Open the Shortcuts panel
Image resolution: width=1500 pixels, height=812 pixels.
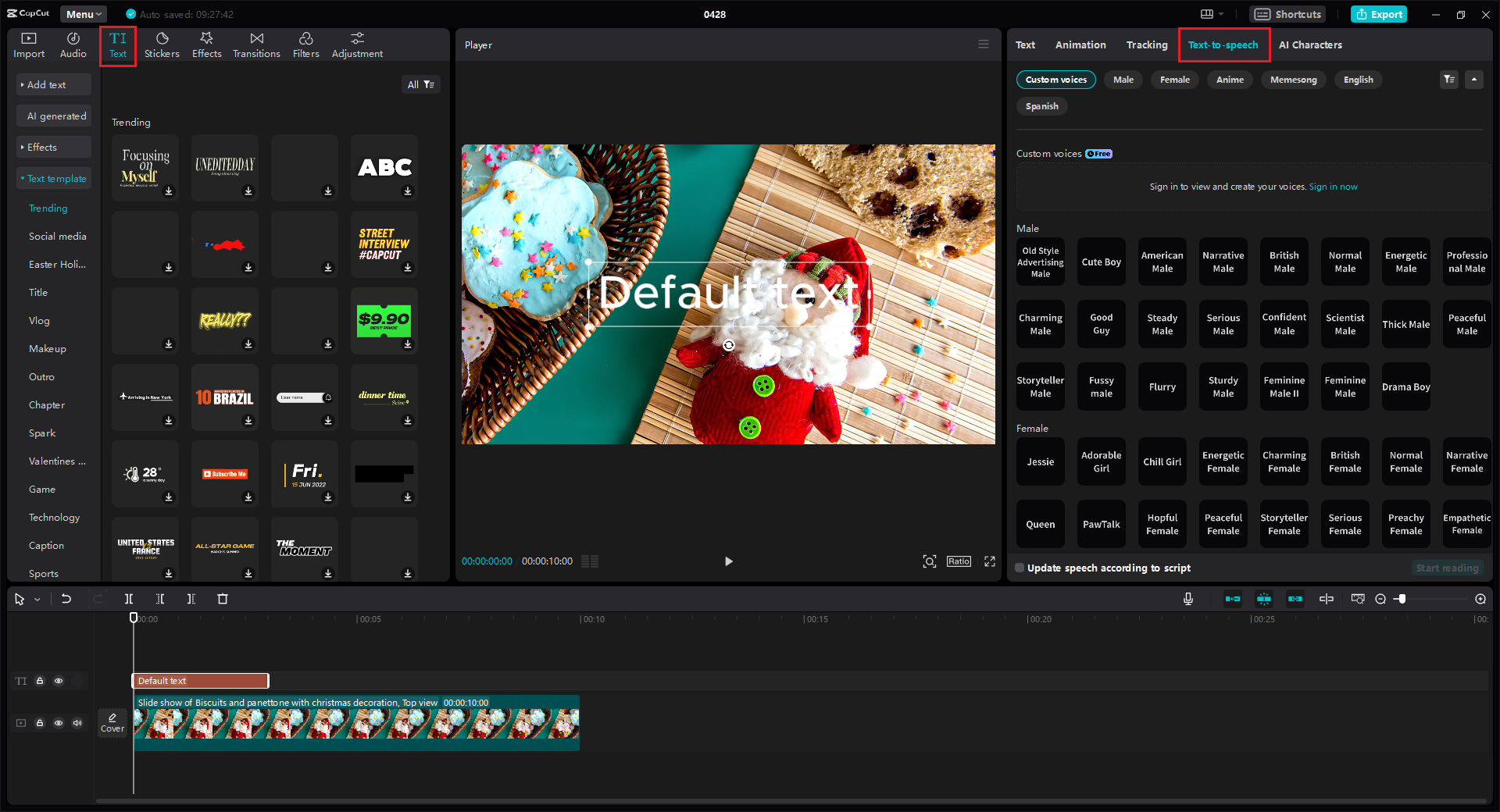pyautogui.click(x=1287, y=14)
